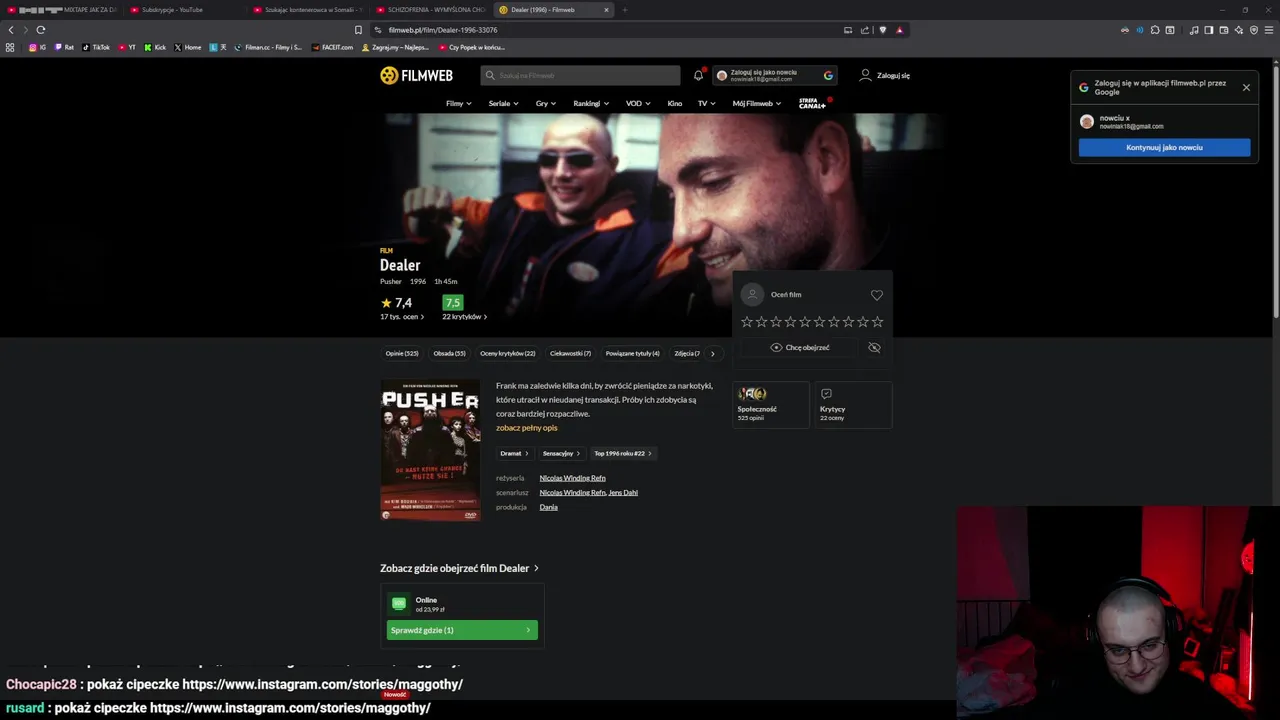Click the Brave Shields lion icon
This screenshot has height=720, width=1280.
[882, 30]
